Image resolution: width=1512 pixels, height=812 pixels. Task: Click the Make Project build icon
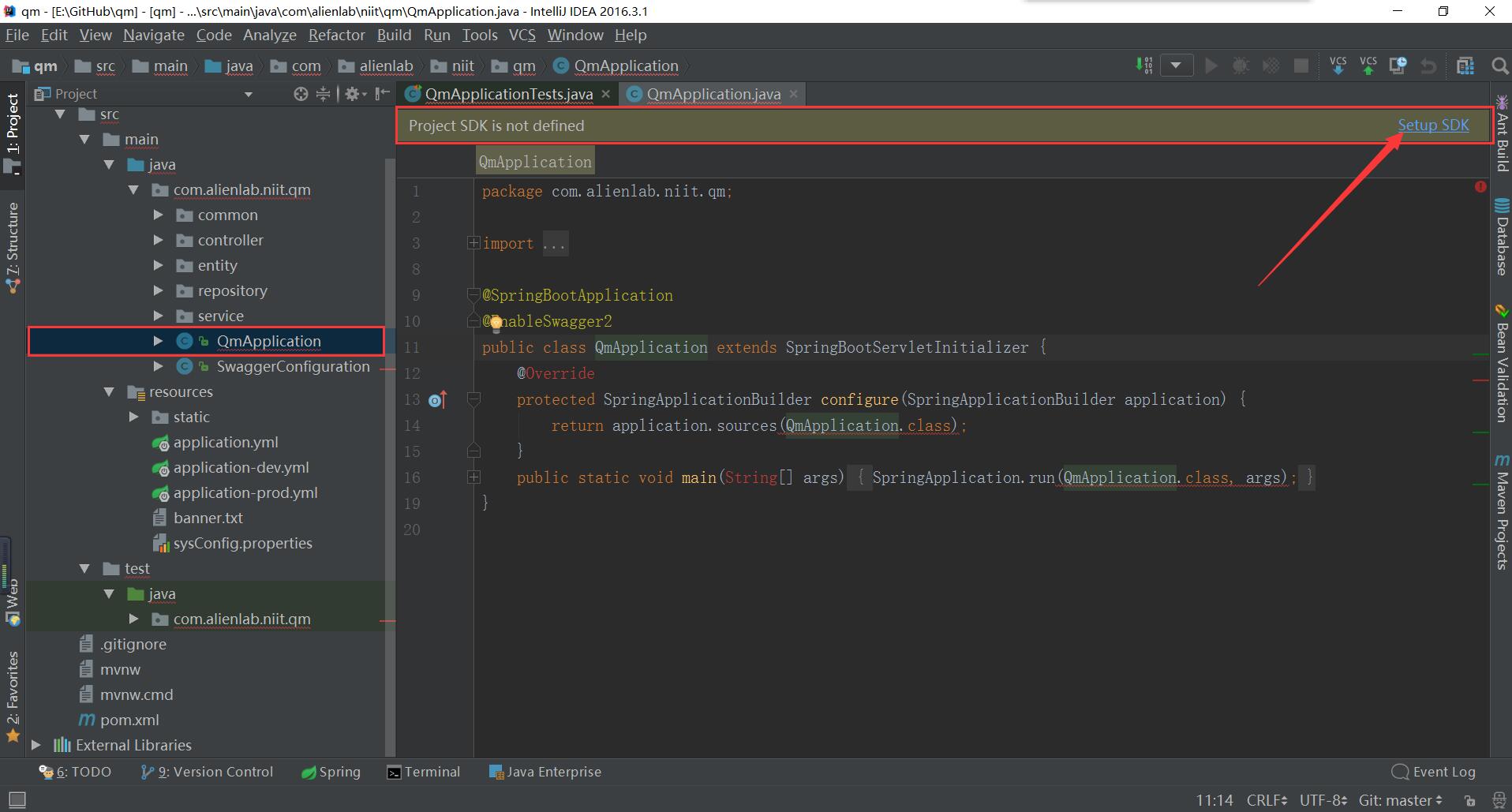(1143, 65)
